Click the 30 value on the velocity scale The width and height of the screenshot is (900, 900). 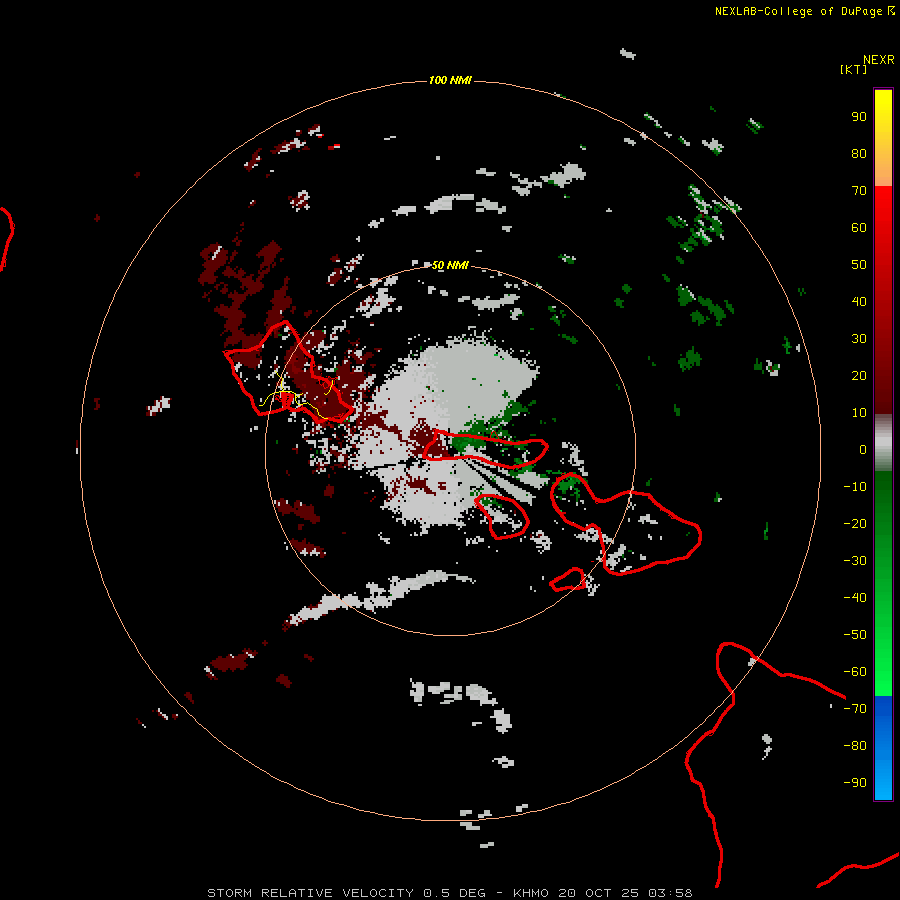tap(859, 339)
